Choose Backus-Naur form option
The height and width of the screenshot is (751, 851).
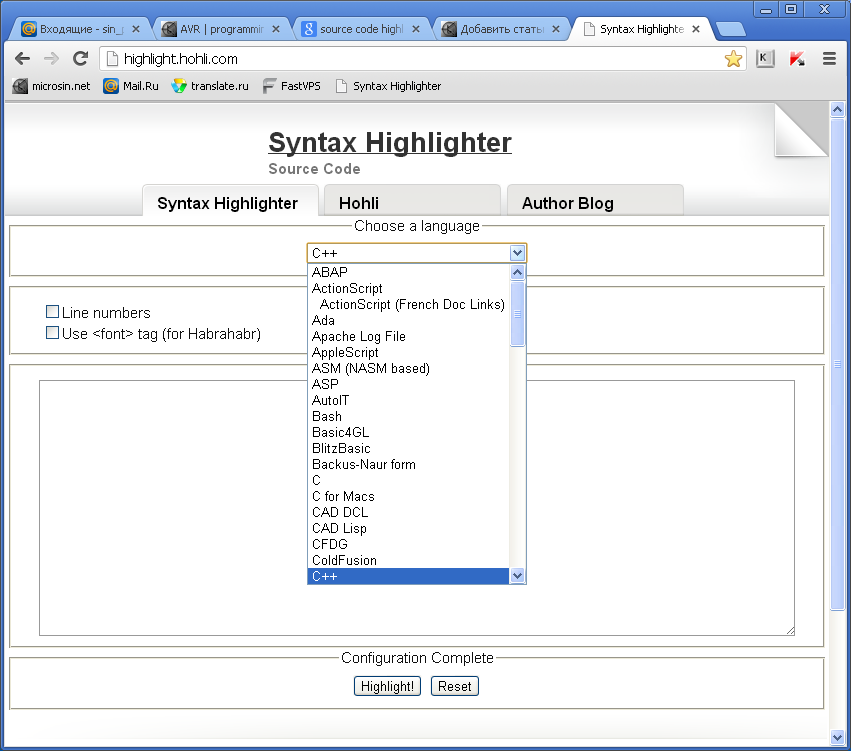pyautogui.click(x=408, y=464)
